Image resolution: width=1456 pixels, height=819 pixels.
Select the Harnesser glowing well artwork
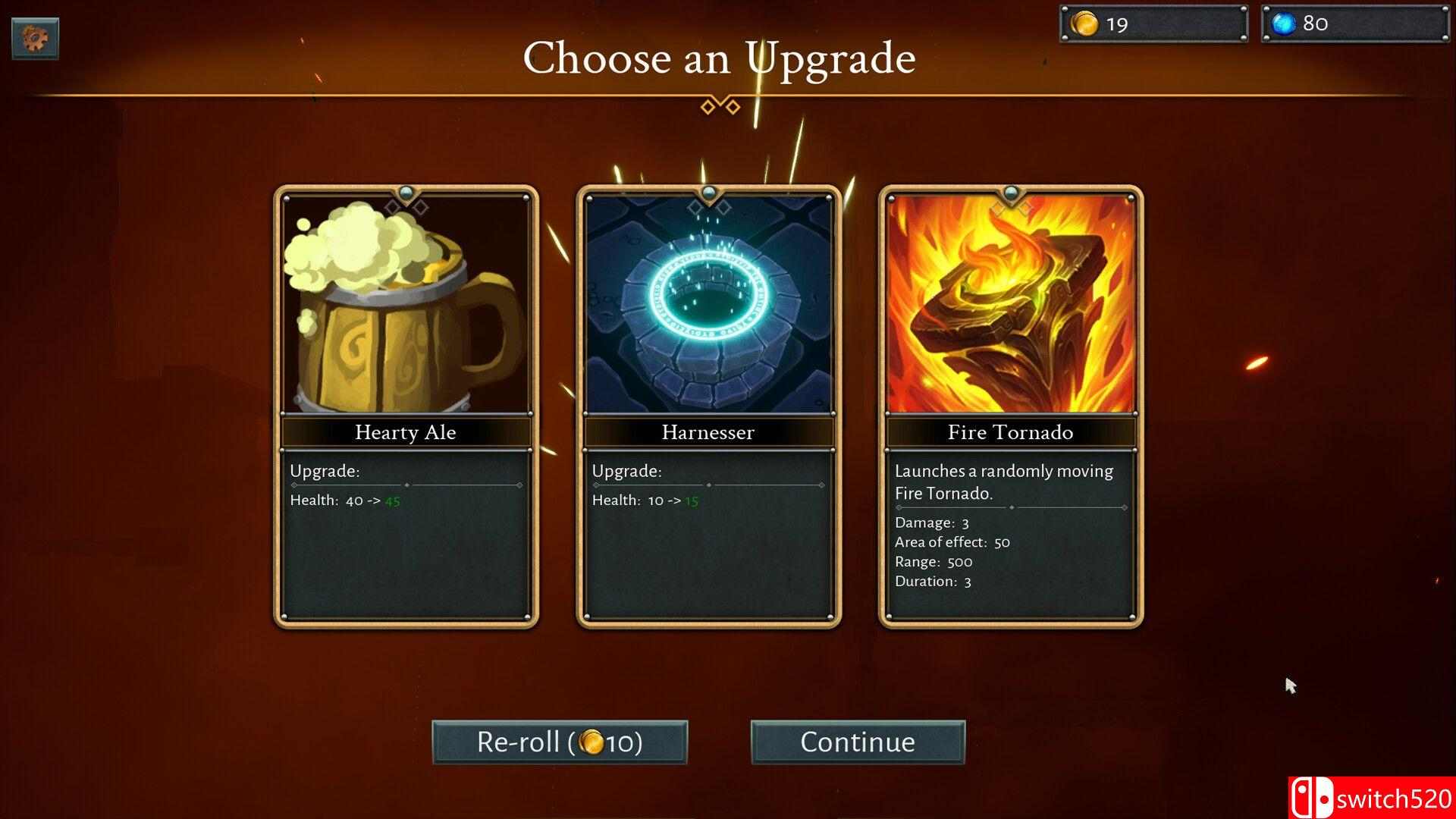point(708,303)
